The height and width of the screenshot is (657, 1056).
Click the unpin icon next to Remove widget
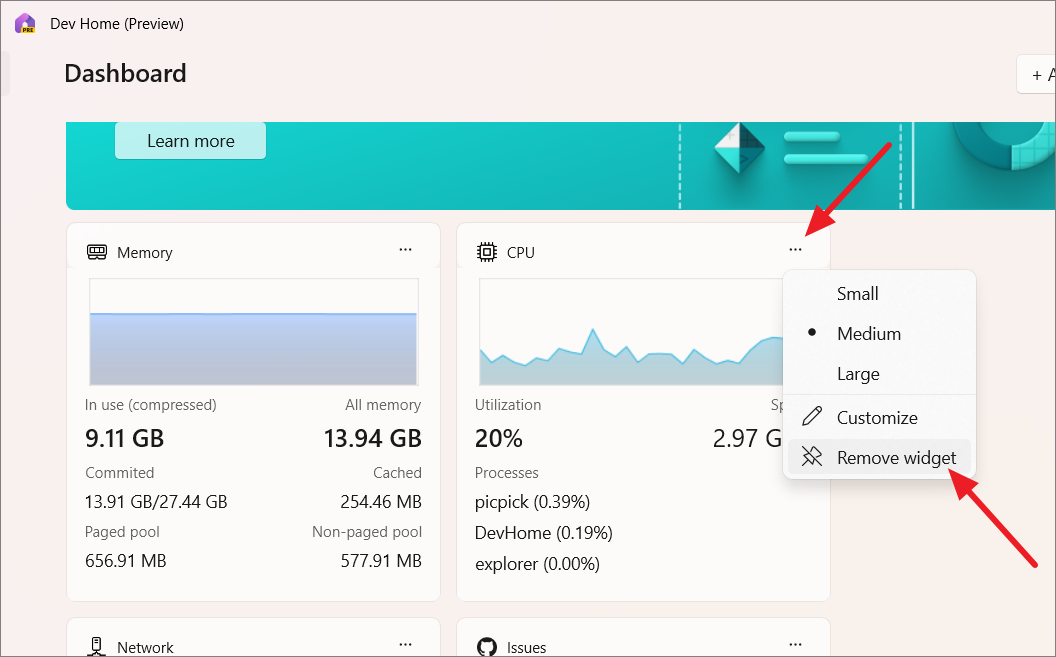point(812,457)
